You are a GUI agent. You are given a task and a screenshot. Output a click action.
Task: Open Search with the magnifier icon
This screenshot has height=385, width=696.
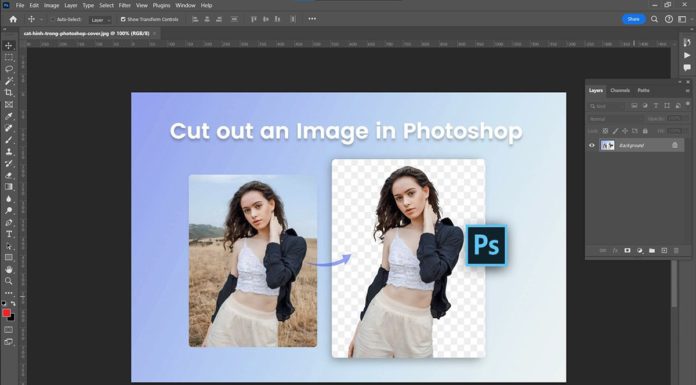(x=654, y=19)
